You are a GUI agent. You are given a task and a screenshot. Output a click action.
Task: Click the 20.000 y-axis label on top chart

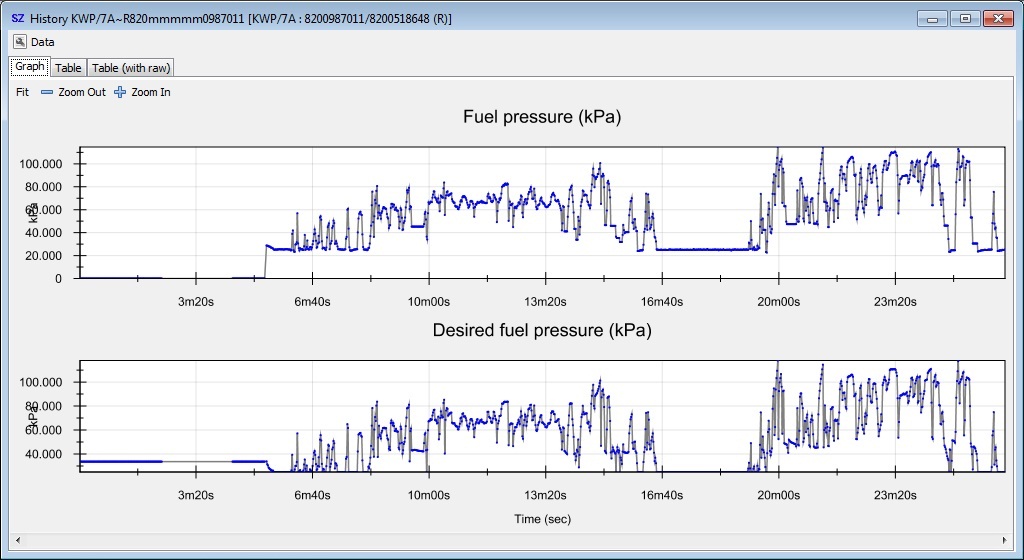click(x=43, y=256)
